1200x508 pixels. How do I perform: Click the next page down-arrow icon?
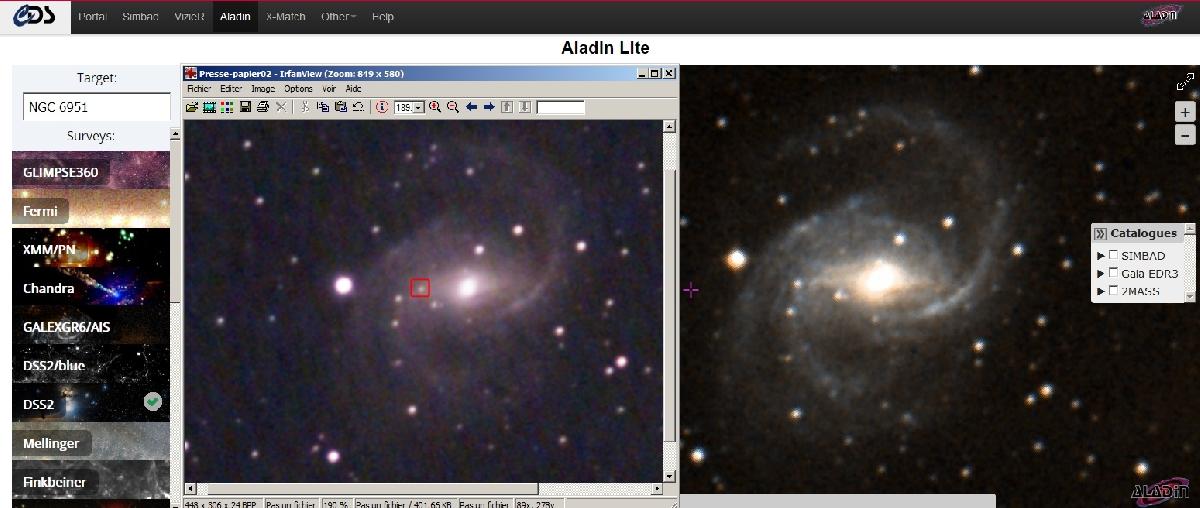(525, 107)
